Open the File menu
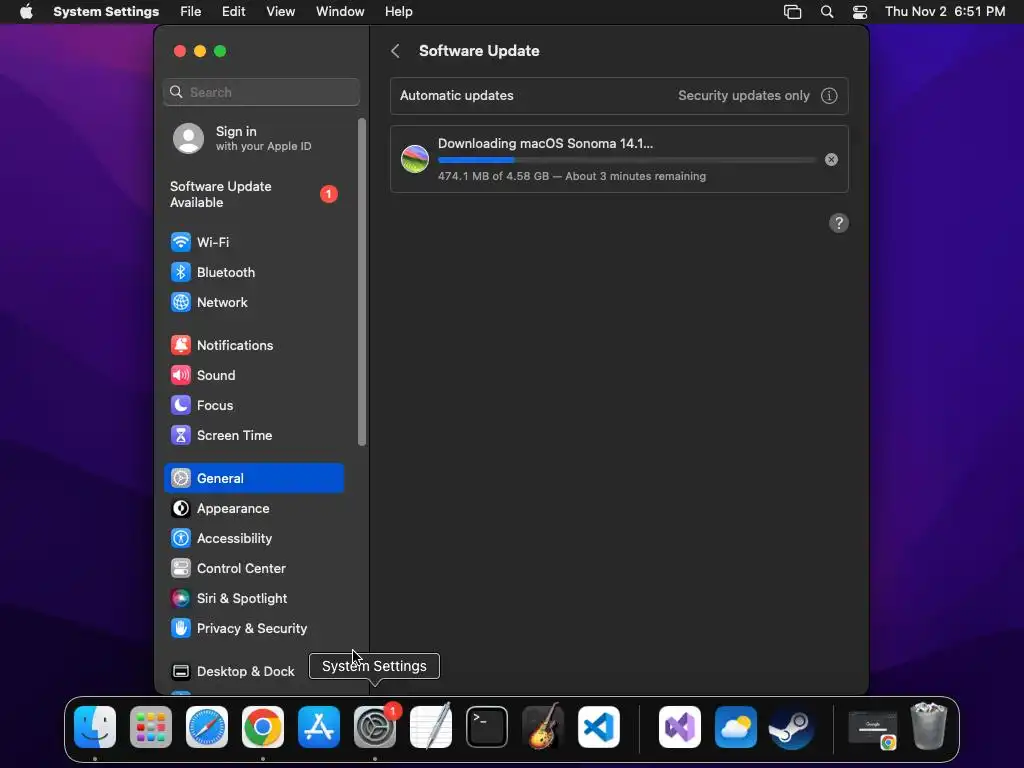The height and width of the screenshot is (768, 1024). (191, 11)
